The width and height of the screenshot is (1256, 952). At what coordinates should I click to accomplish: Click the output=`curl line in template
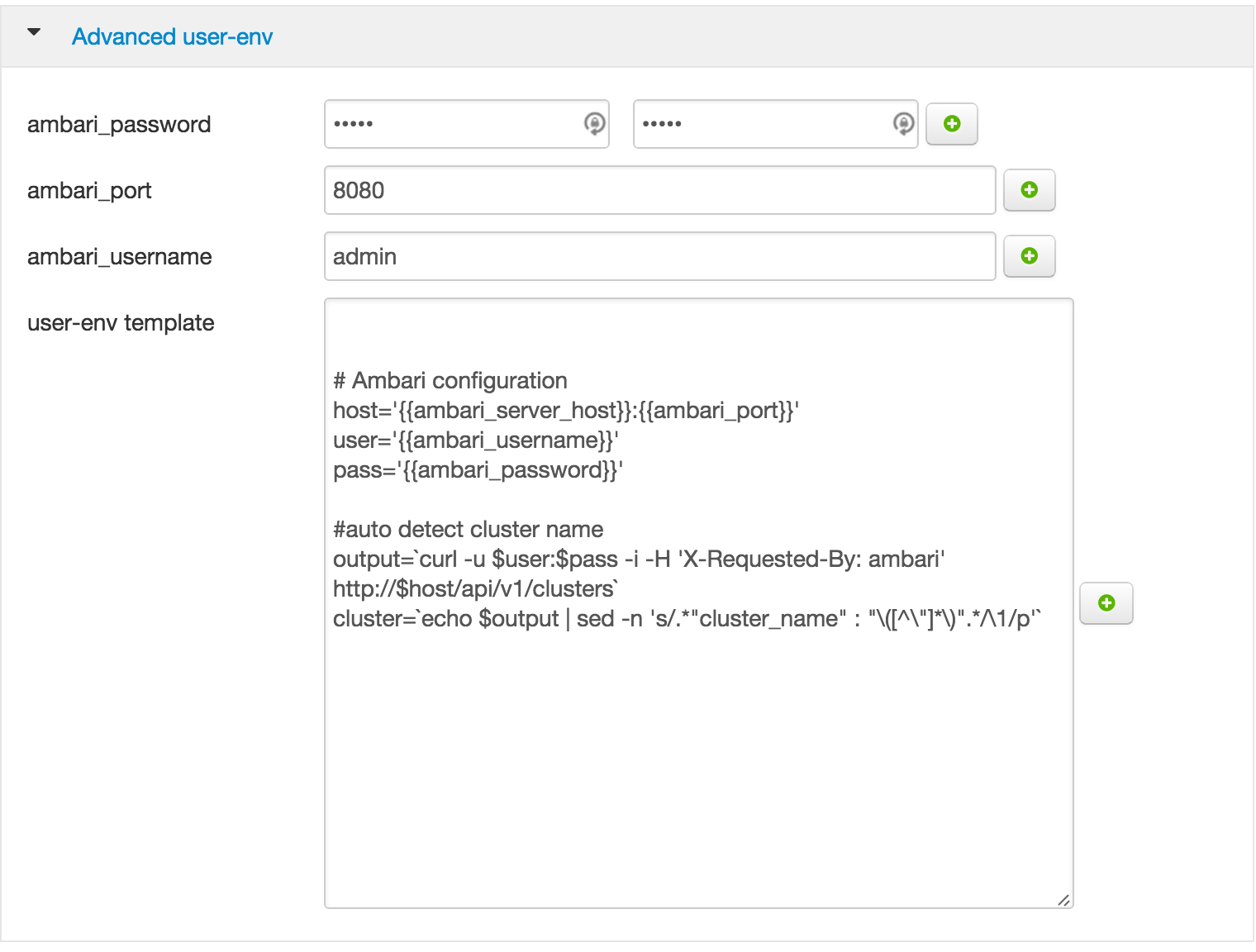[x=639, y=559]
